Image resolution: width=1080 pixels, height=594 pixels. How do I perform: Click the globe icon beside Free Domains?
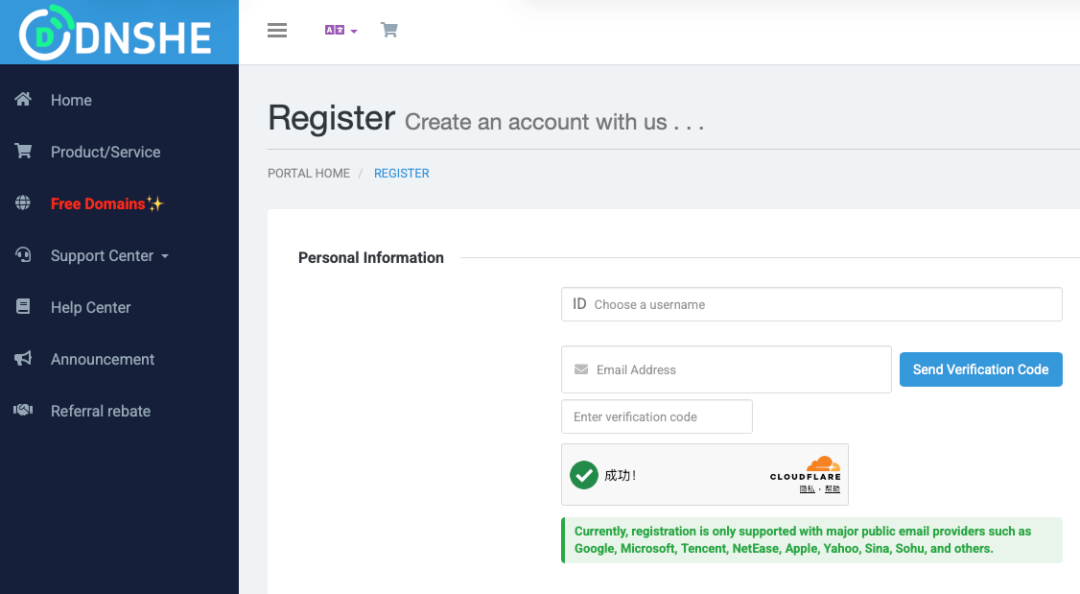click(23, 203)
